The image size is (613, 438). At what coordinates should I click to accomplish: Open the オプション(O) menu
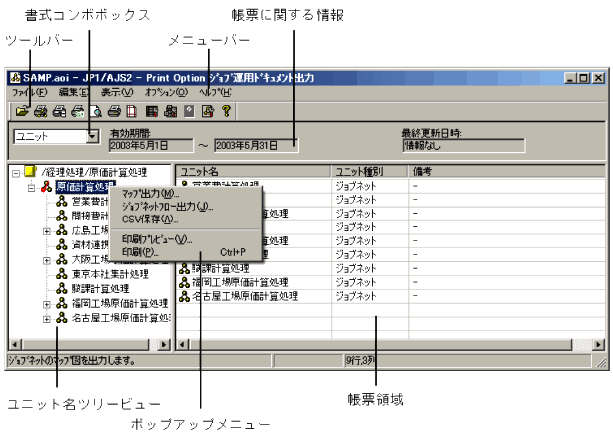click(166, 92)
